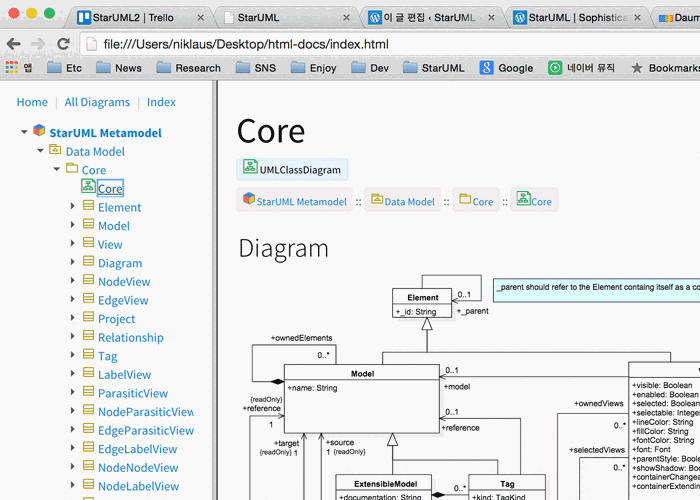Screen dimensions: 700x500
Task: Click the Core class diagram icon in tree
Action: pyautogui.click(x=88, y=187)
